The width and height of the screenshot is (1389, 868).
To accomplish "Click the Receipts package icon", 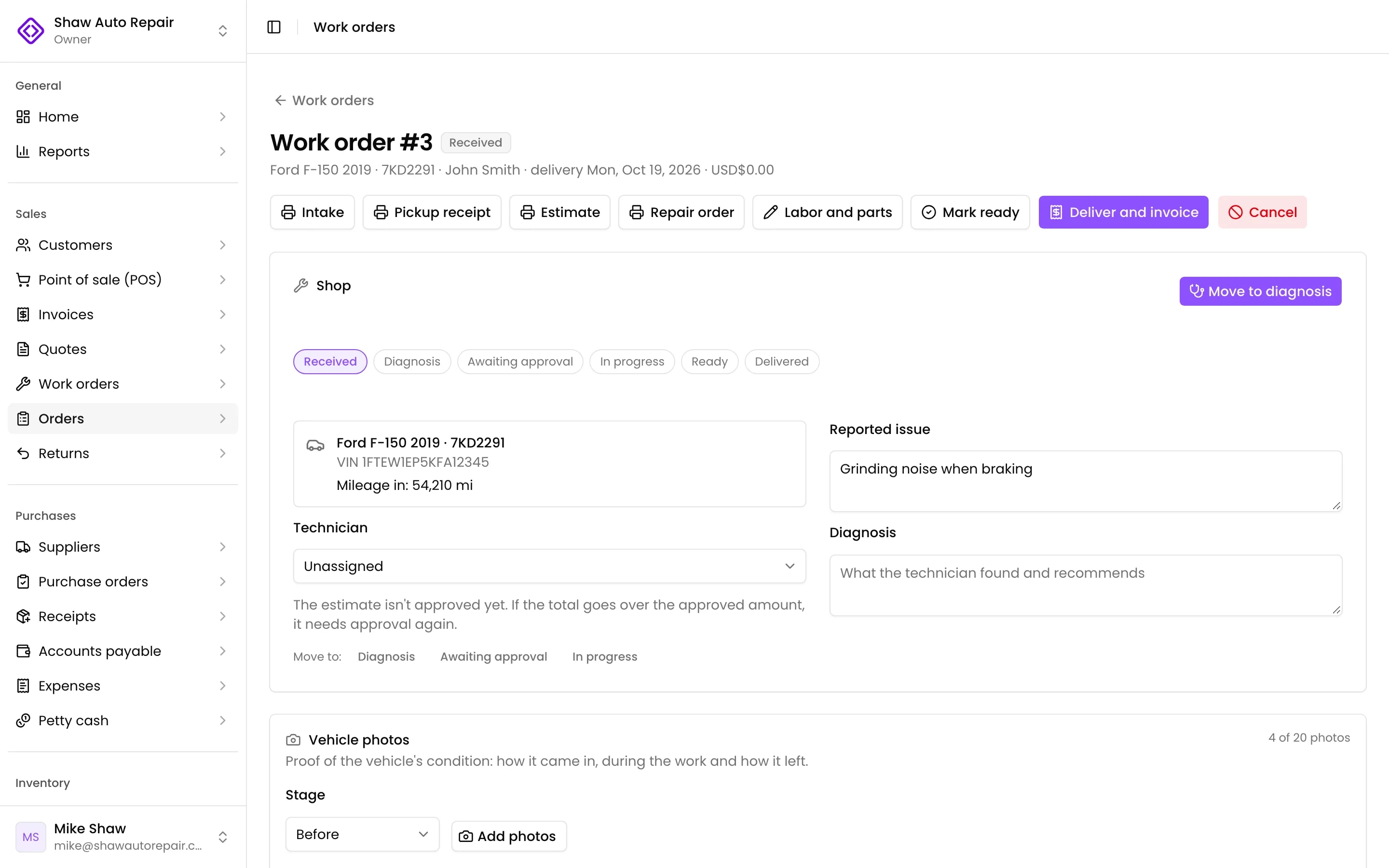I will click(23, 617).
